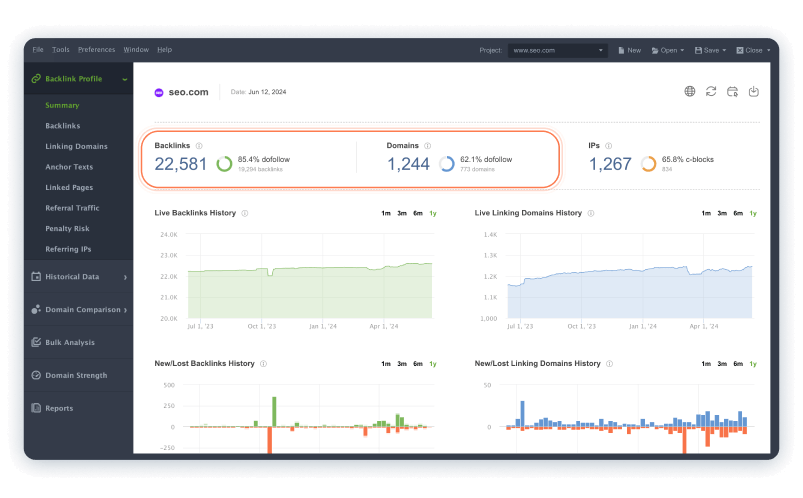Open the Save dropdown
Screen dimensions: 803x498
pyautogui.click(x=710, y=50)
